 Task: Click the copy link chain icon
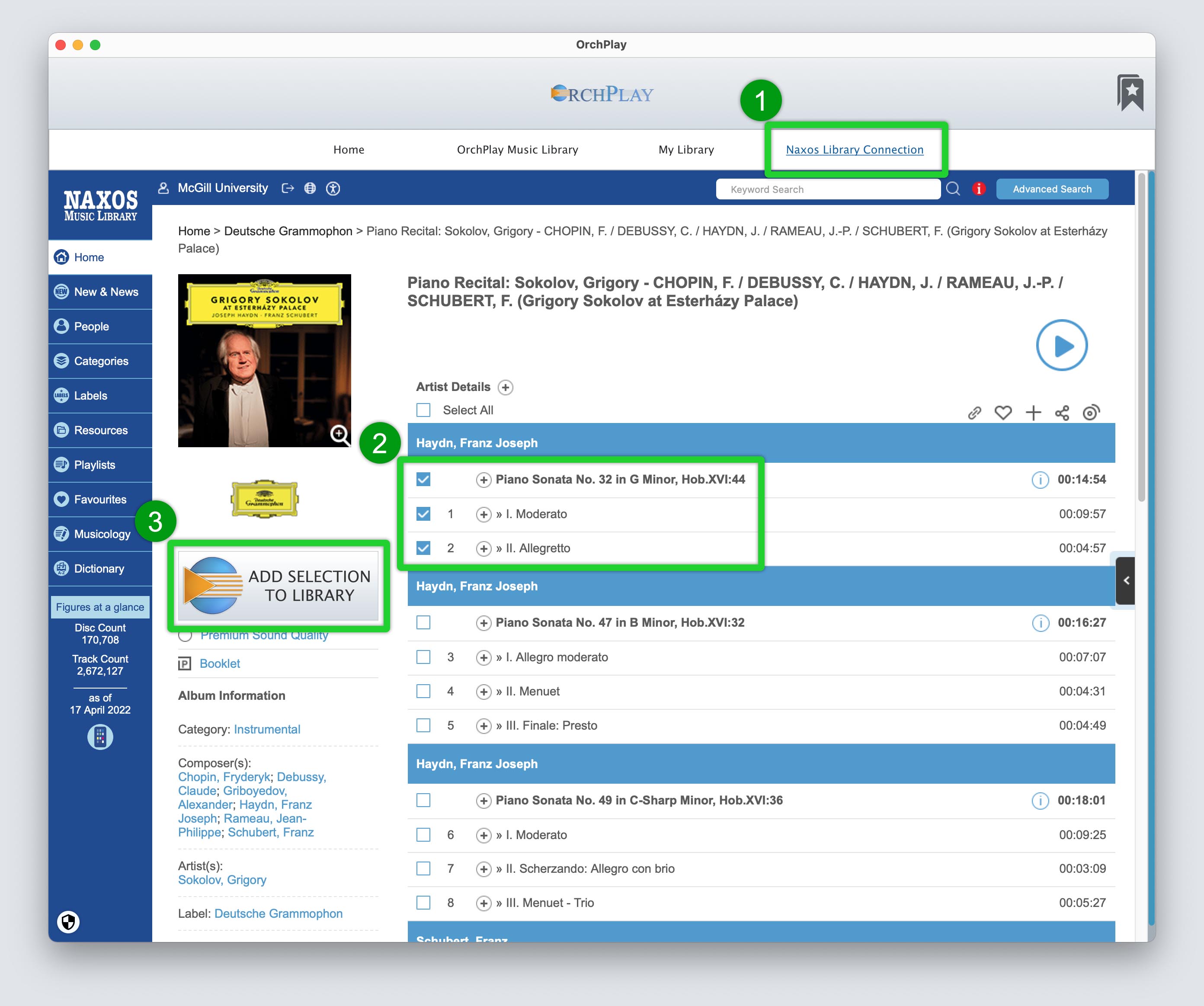click(x=974, y=413)
